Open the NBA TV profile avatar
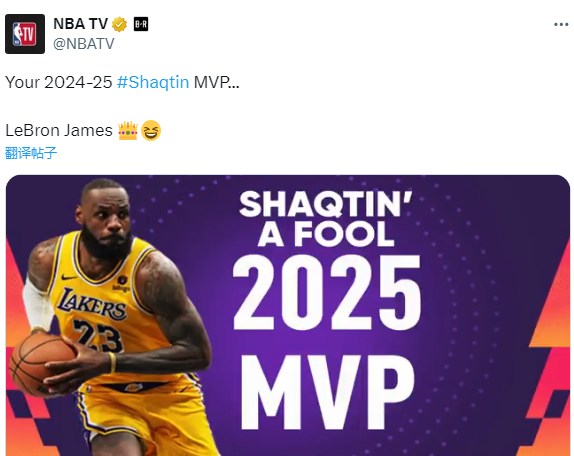Viewport: 574px width, 456px height. click(25, 34)
